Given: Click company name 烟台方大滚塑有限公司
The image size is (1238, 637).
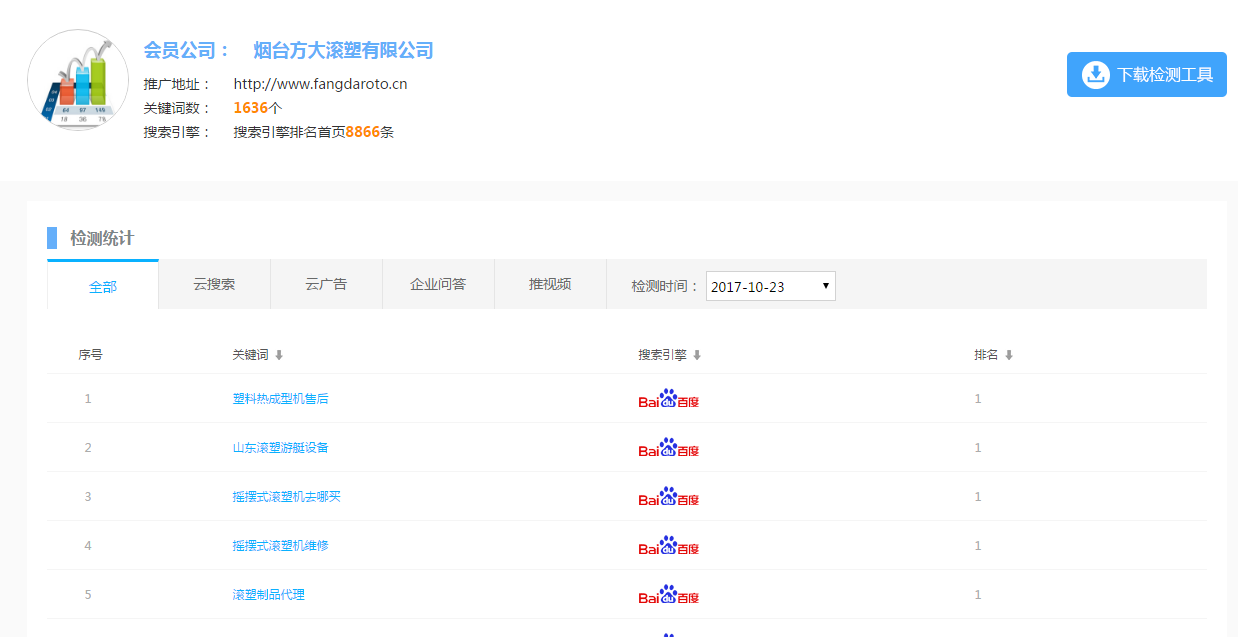Looking at the screenshot, I should click(x=343, y=50).
